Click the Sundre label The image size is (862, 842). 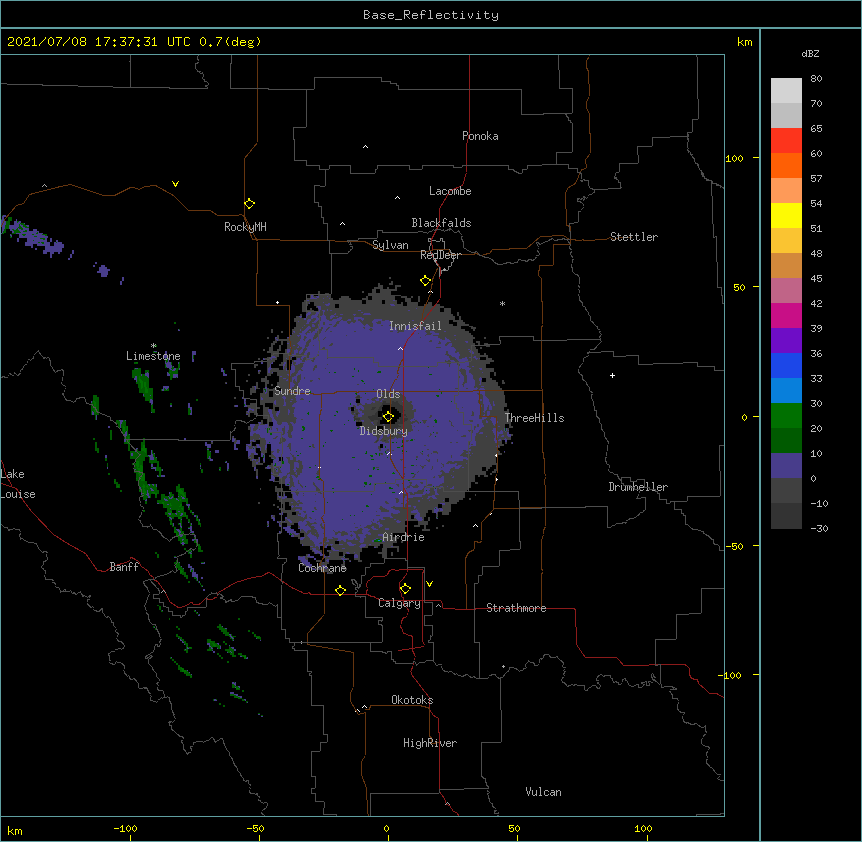[292, 391]
